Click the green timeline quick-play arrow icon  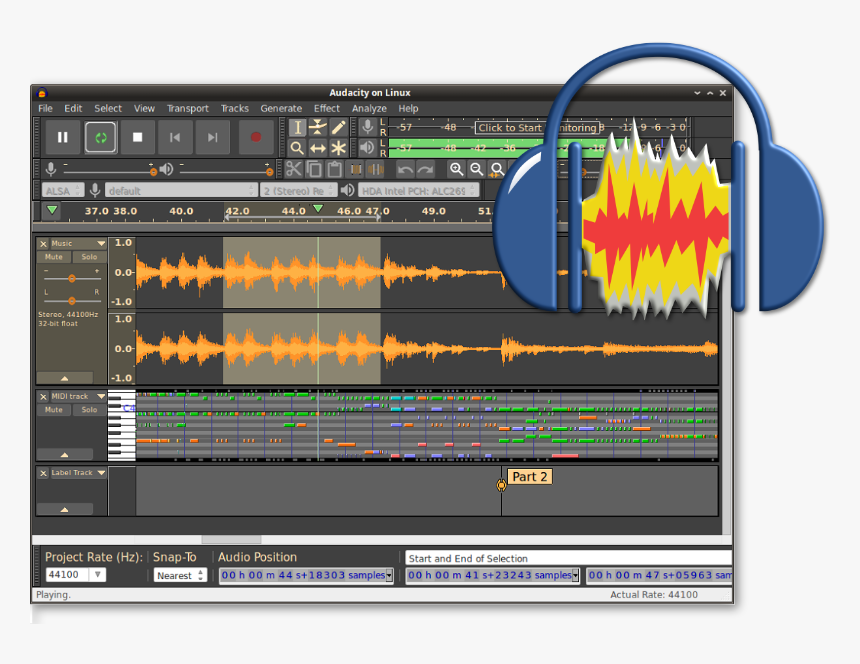click(52, 211)
